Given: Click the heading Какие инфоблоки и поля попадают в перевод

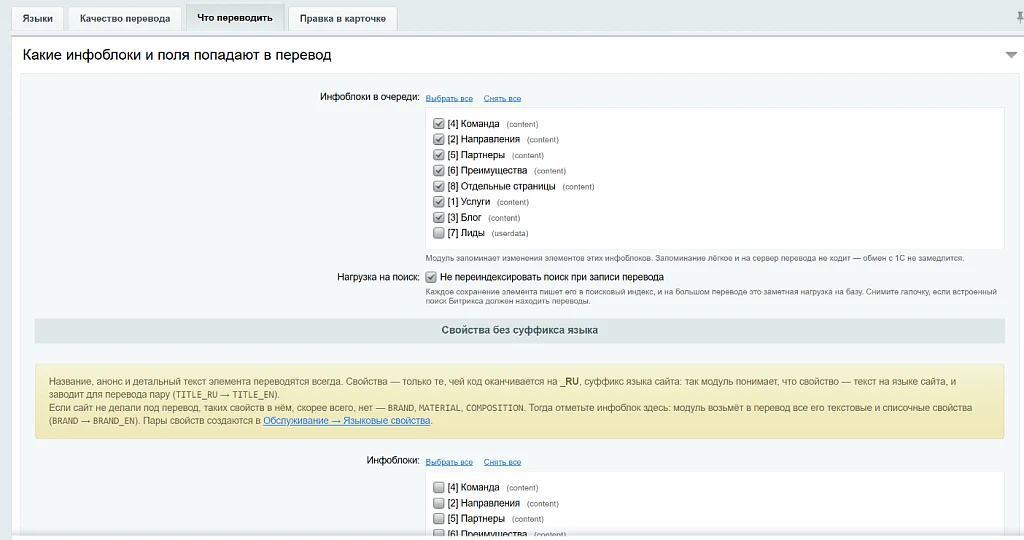Looking at the screenshot, I should click(177, 55).
